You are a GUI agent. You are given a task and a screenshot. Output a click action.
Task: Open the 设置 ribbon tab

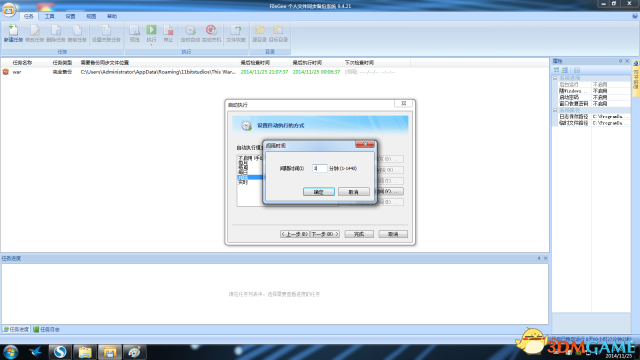point(70,16)
